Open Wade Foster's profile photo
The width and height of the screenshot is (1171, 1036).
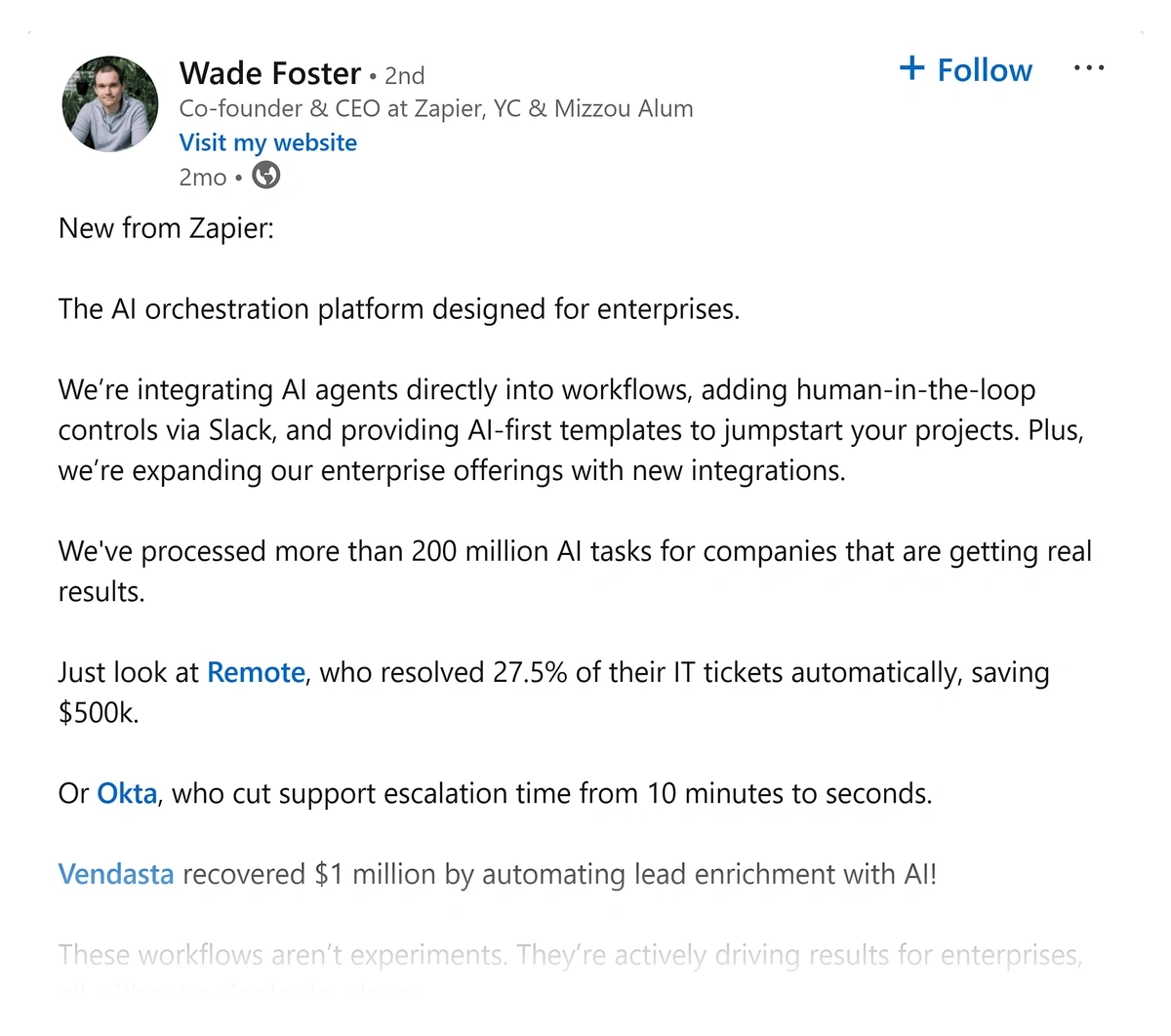pyautogui.click(x=110, y=104)
